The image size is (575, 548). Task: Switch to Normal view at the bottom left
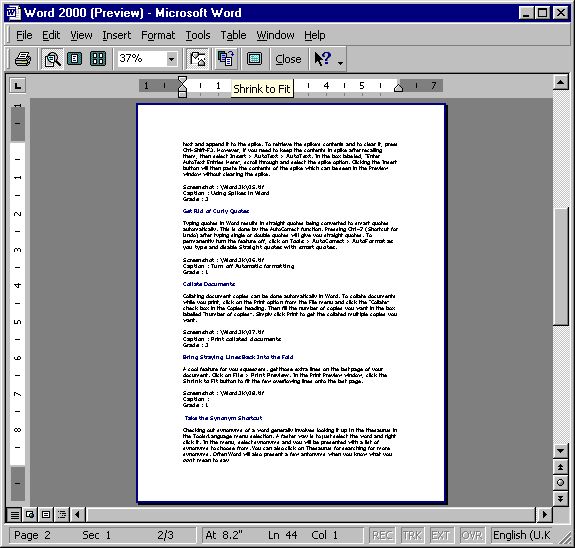coord(15,515)
